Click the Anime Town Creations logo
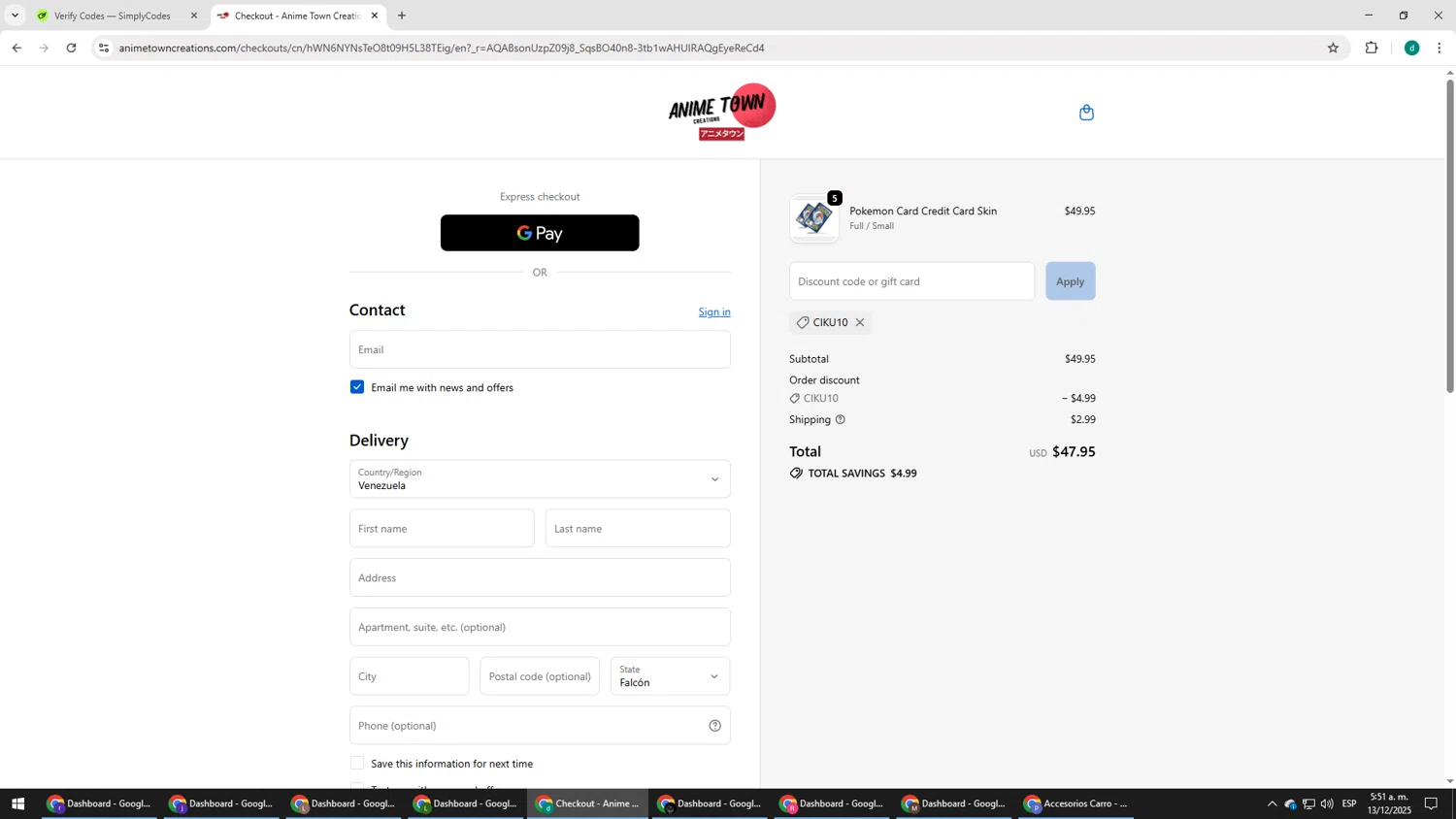The width and height of the screenshot is (1456, 819). coord(721,112)
